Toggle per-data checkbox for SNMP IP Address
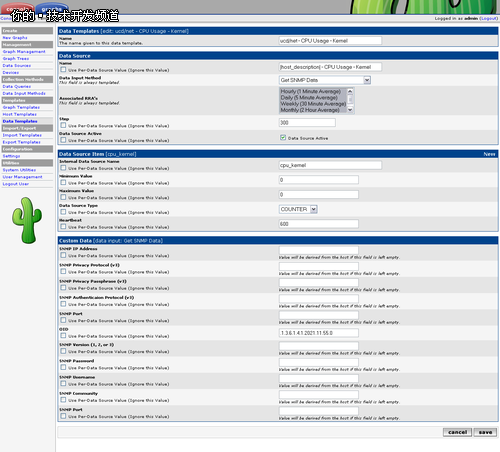This screenshot has width=500, height=452. click(63, 255)
